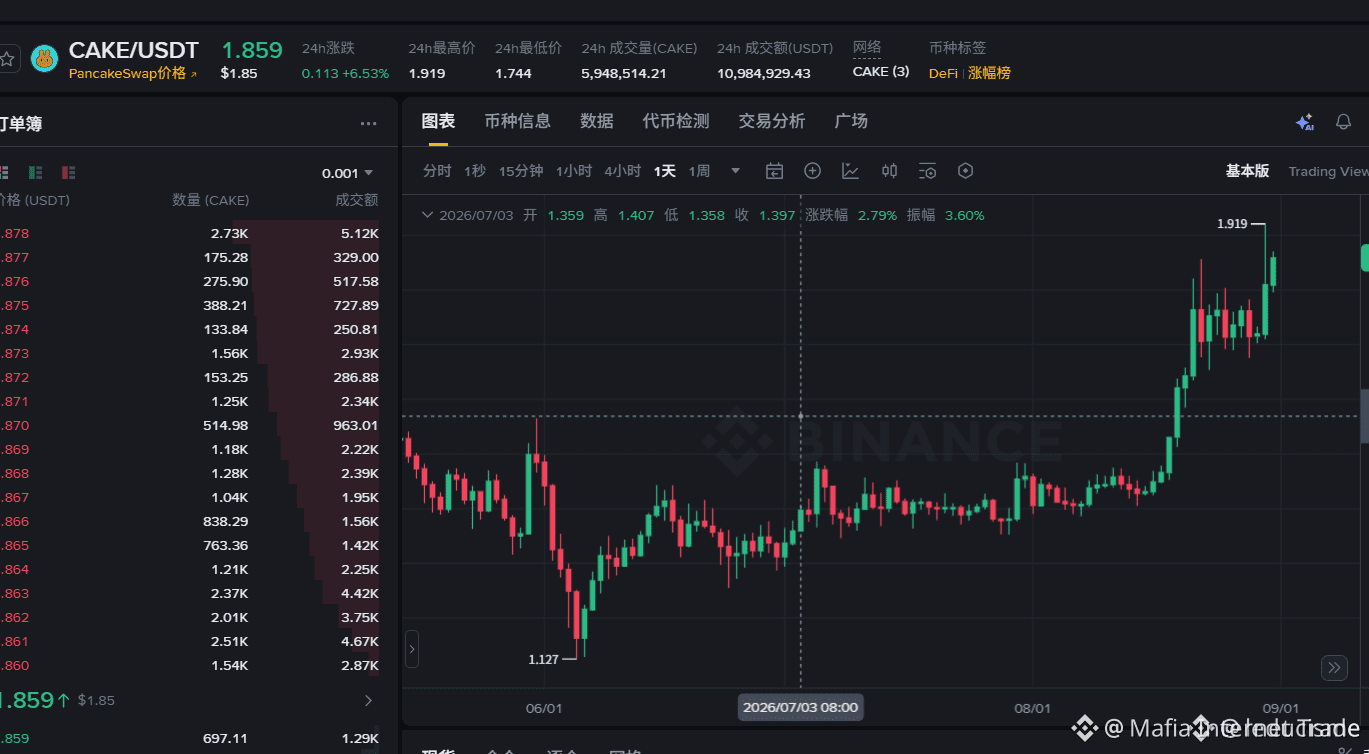Open the go-to-date calendar icon

coord(775,171)
